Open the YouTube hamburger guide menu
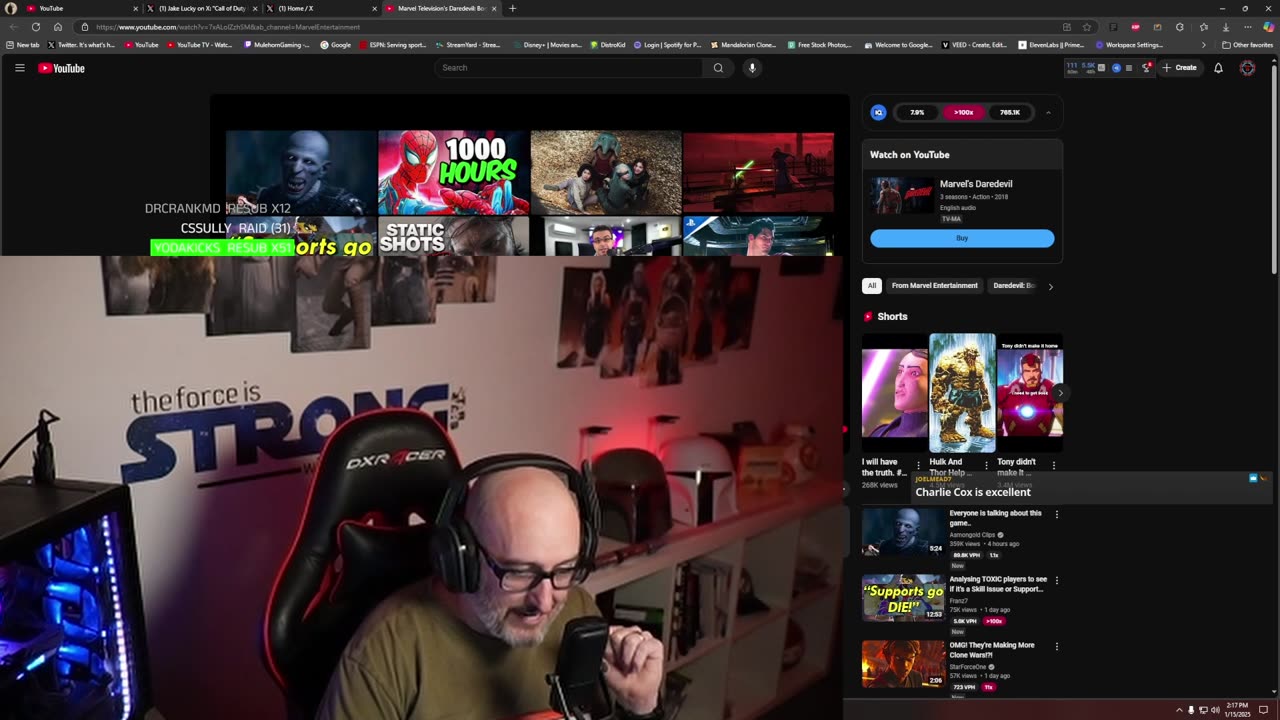The image size is (1280, 720). click(19, 68)
